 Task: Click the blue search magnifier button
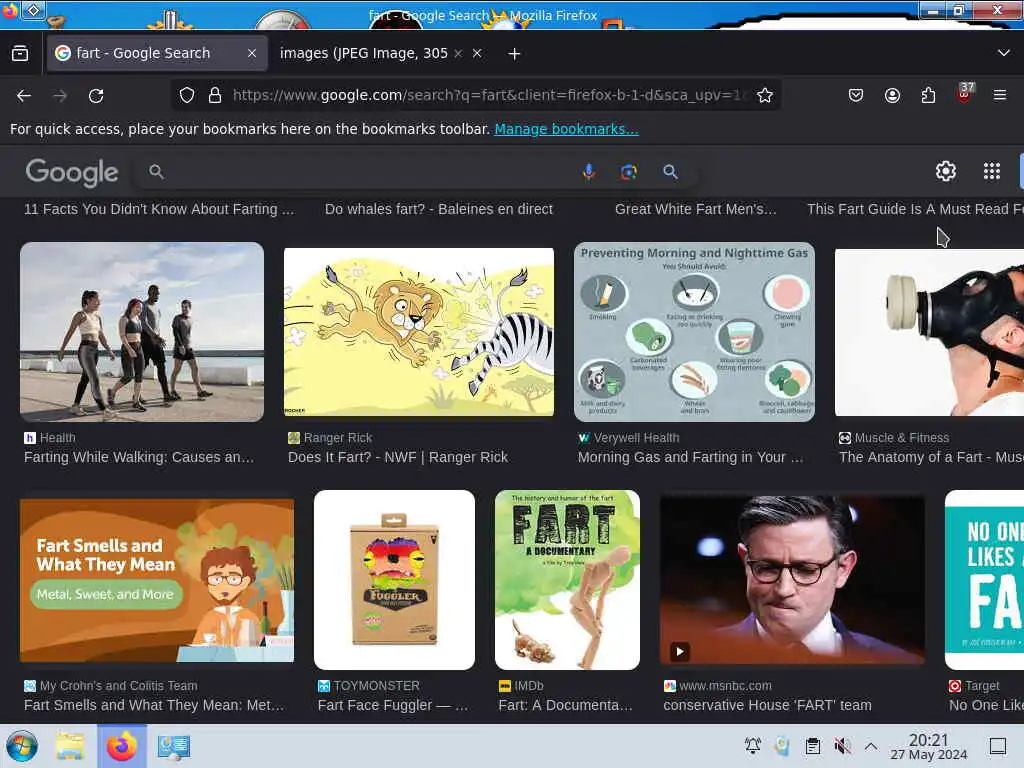[670, 172]
